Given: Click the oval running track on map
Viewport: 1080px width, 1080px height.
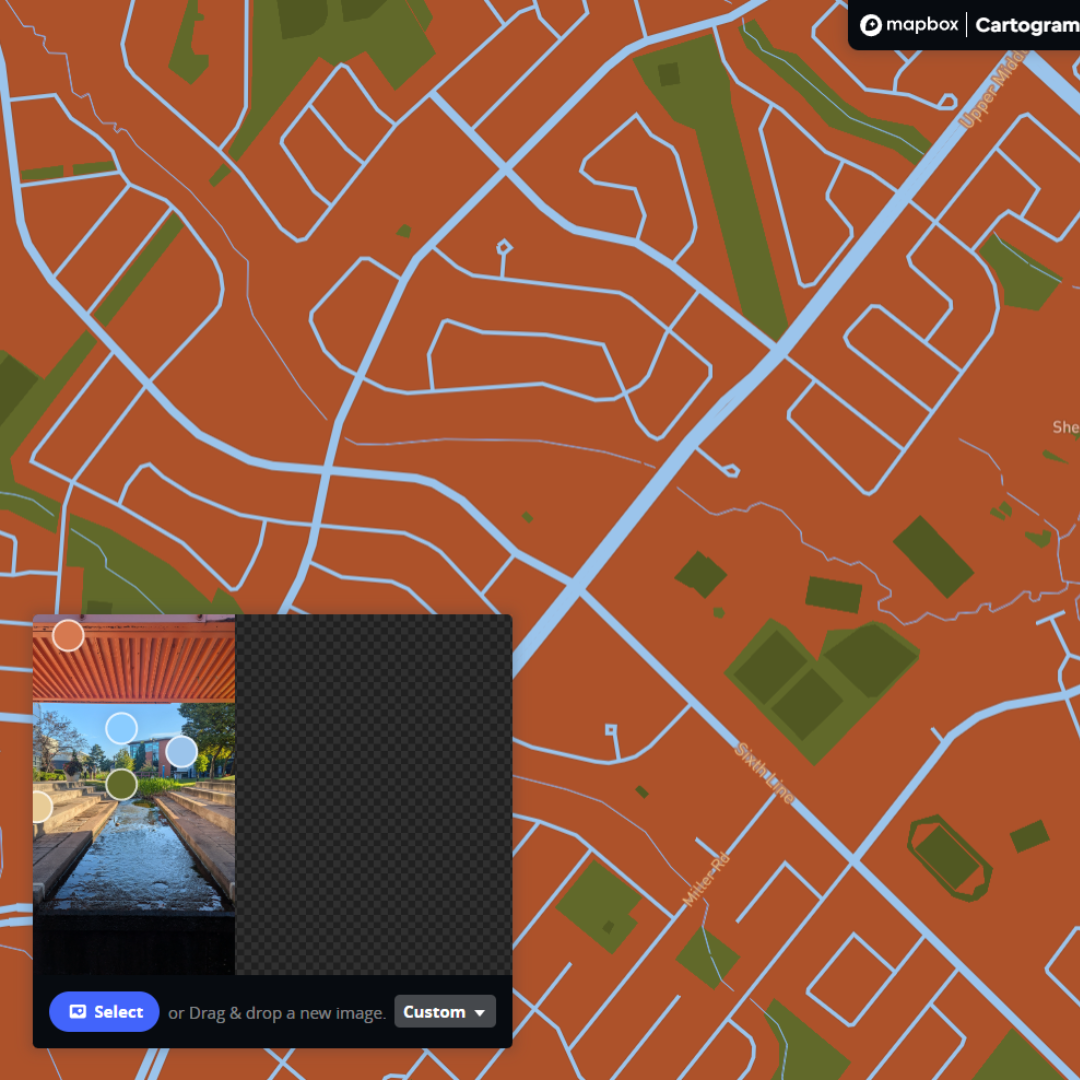Looking at the screenshot, I should click(948, 857).
